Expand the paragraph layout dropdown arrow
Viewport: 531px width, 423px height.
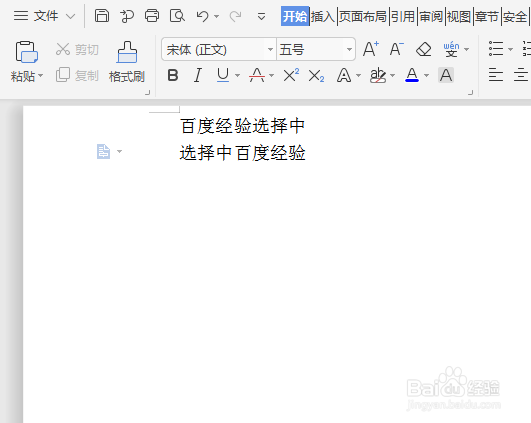tap(119, 151)
